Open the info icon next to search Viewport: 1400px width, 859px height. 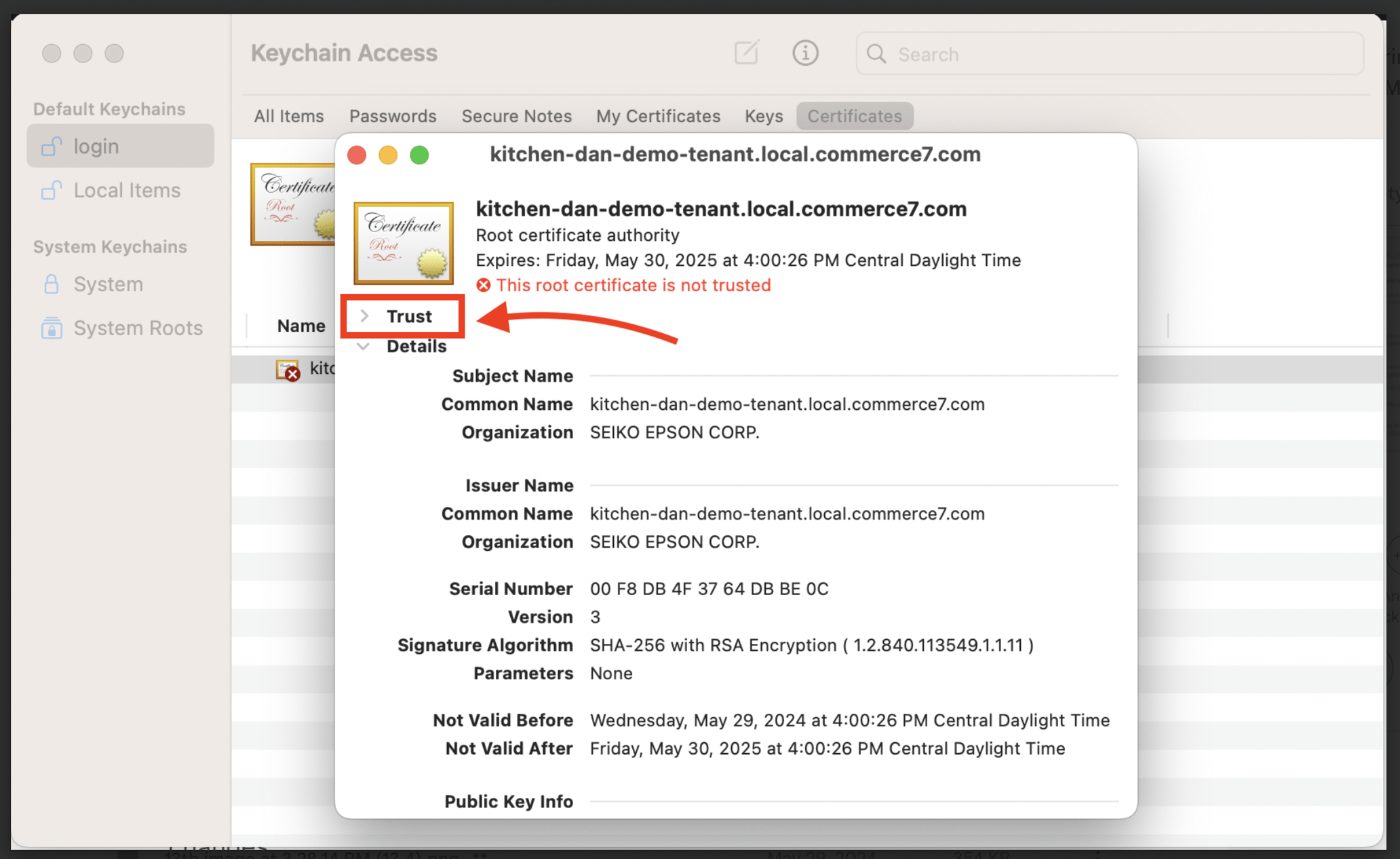805,53
